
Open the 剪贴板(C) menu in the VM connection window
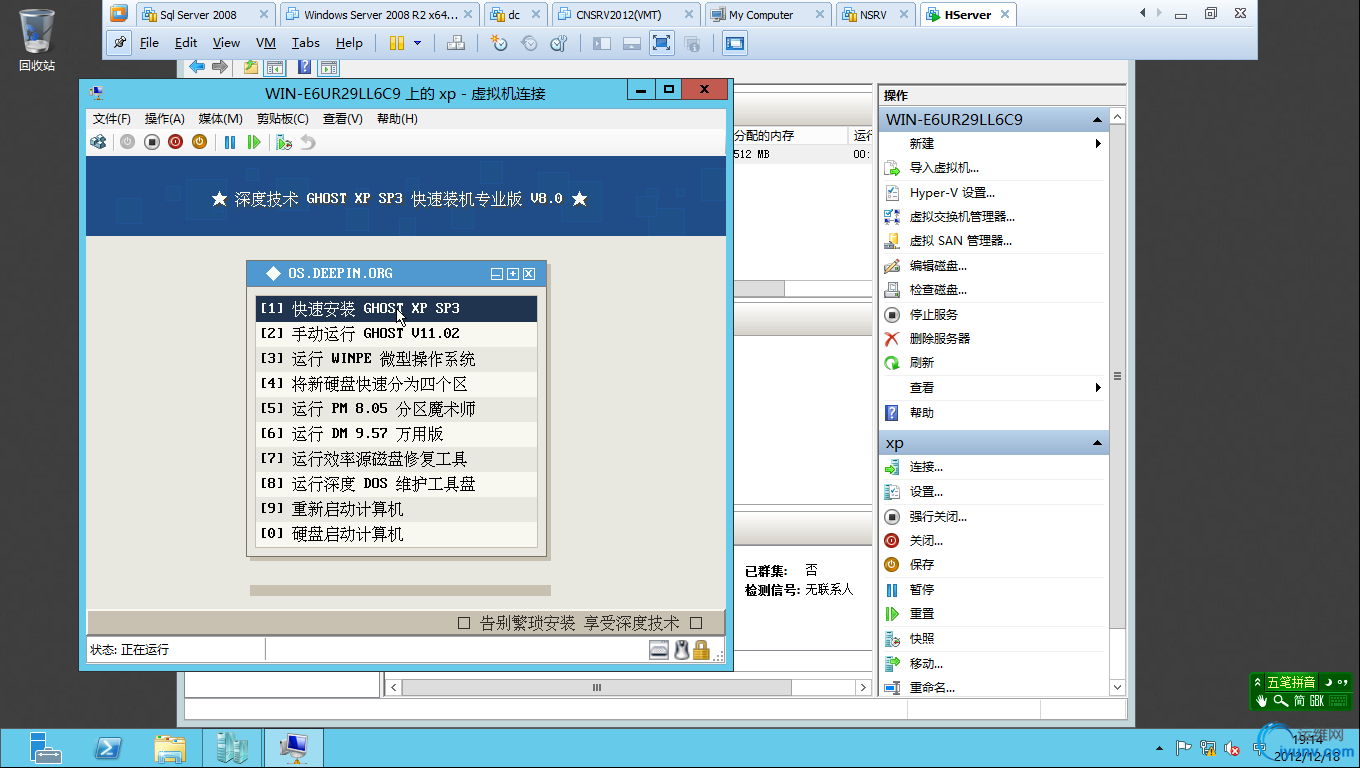coord(282,119)
